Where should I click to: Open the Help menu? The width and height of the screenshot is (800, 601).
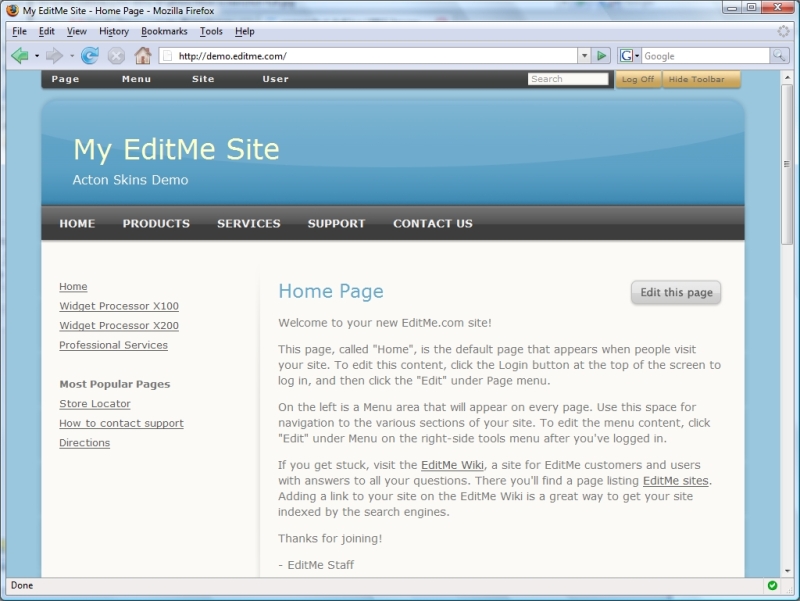pyautogui.click(x=244, y=31)
